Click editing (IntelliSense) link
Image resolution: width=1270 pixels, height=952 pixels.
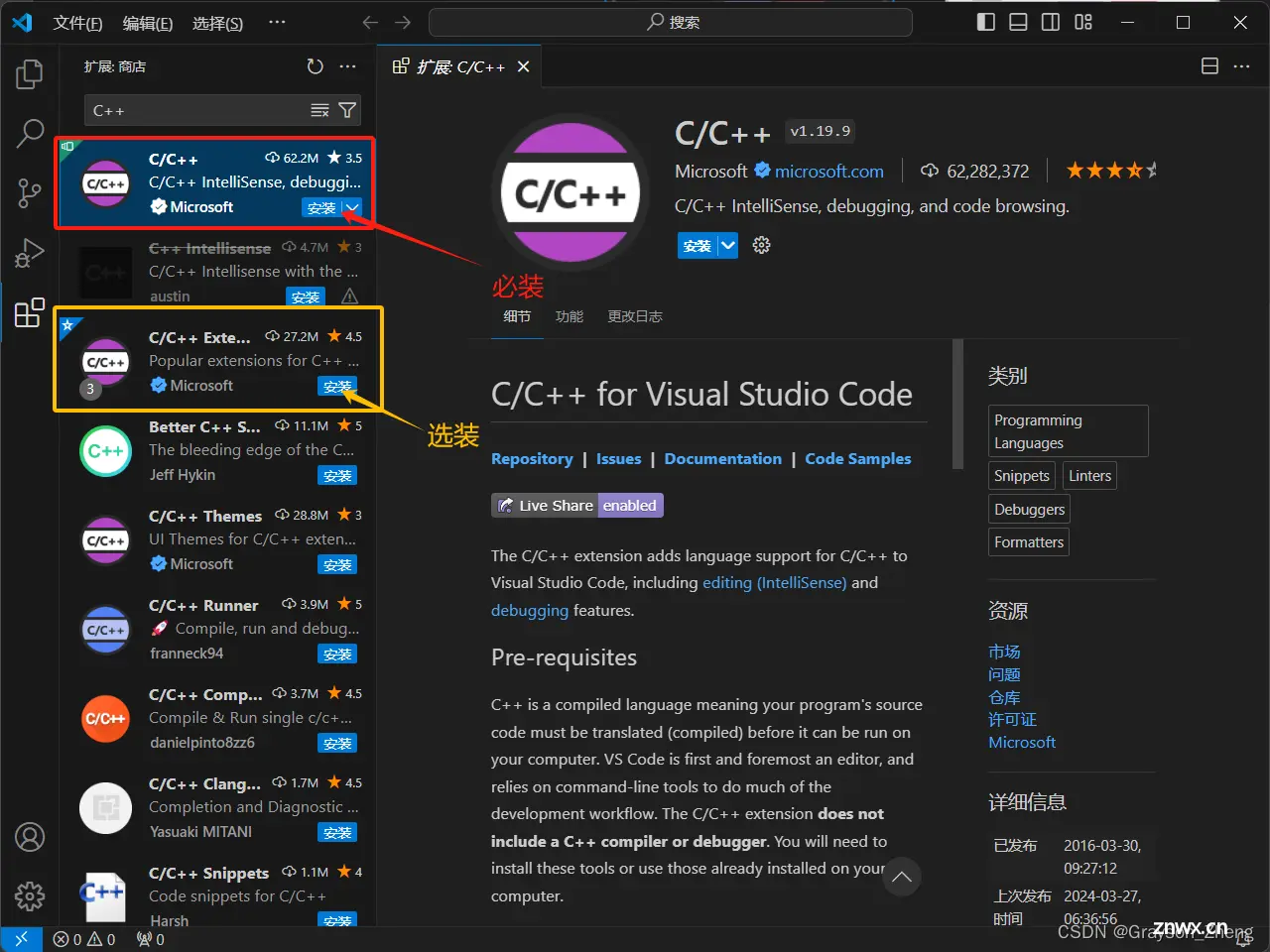775,582
